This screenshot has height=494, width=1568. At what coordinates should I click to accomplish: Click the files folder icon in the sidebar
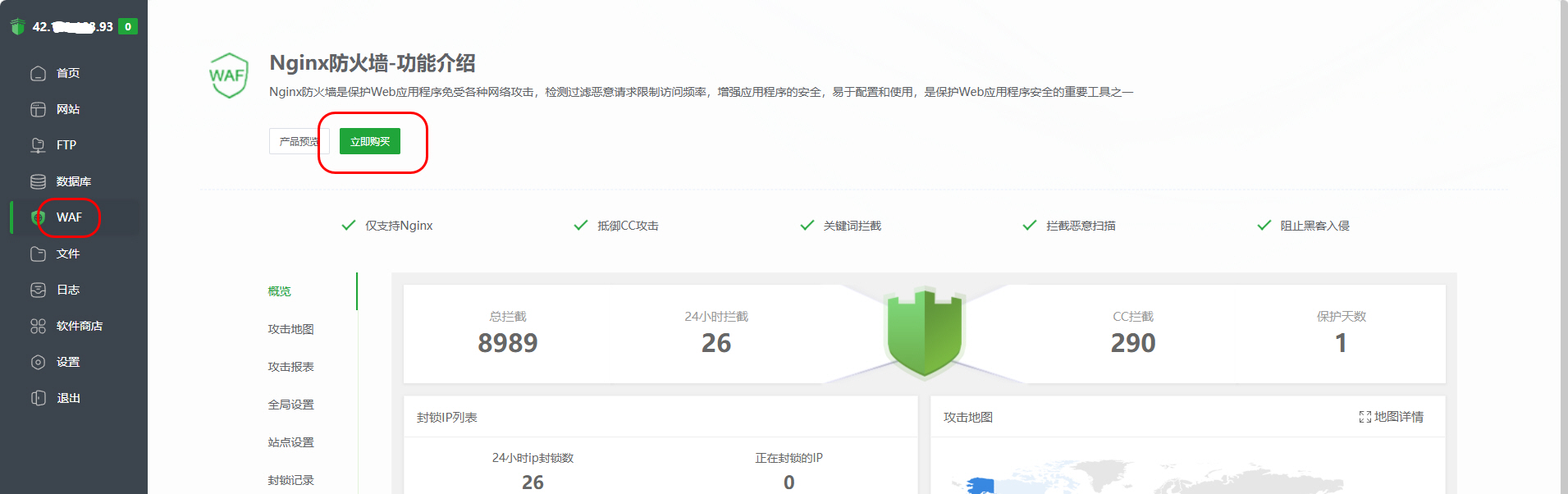click(x=38, y=254)
